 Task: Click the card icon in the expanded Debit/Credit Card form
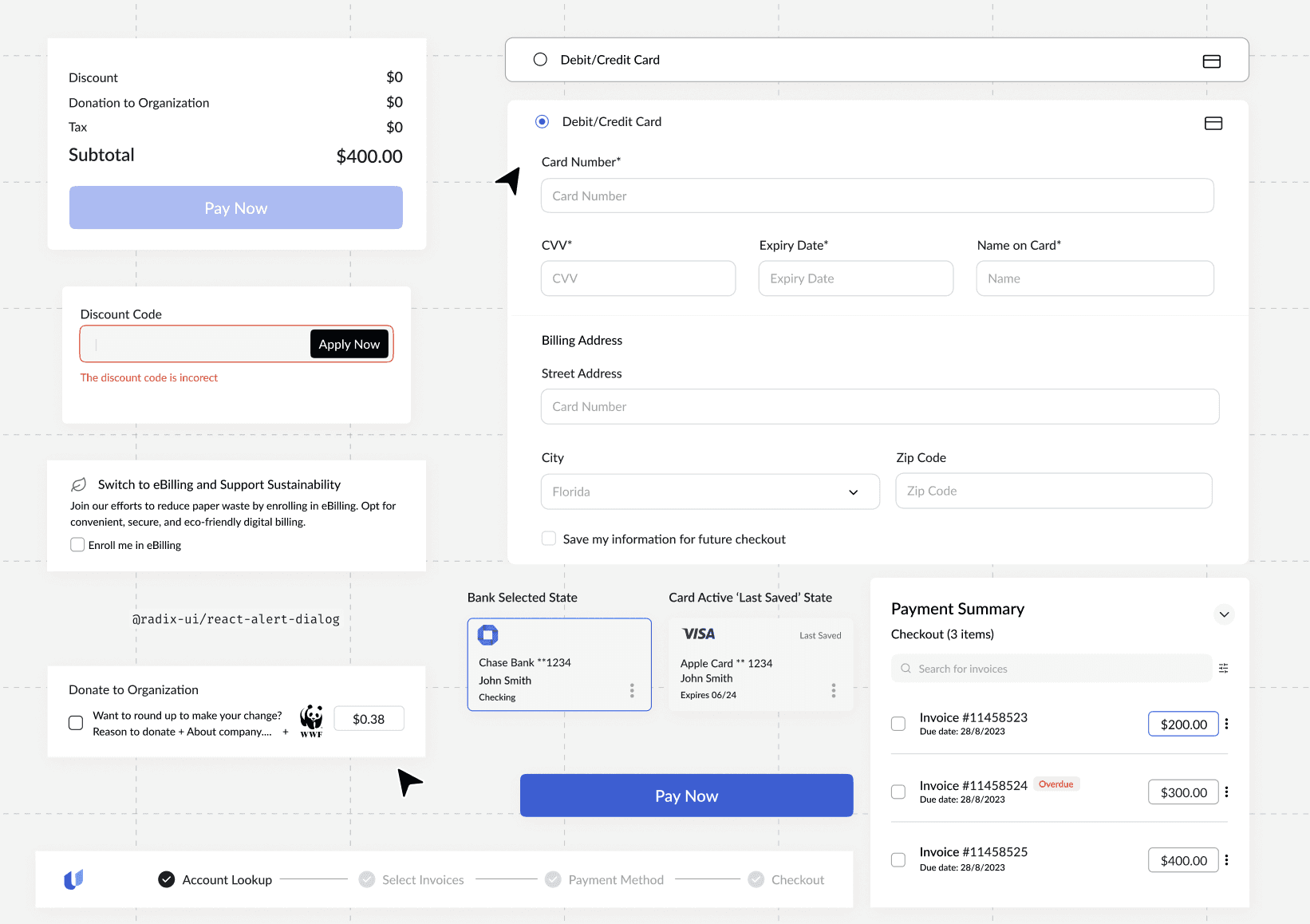point(1213,123)
